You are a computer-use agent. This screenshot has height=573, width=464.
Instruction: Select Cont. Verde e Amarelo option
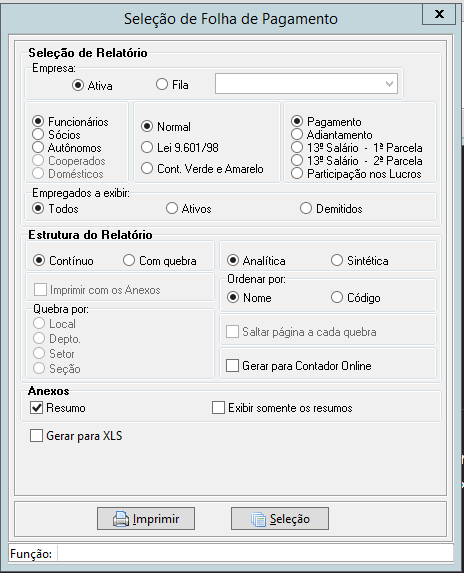(147, 168)
